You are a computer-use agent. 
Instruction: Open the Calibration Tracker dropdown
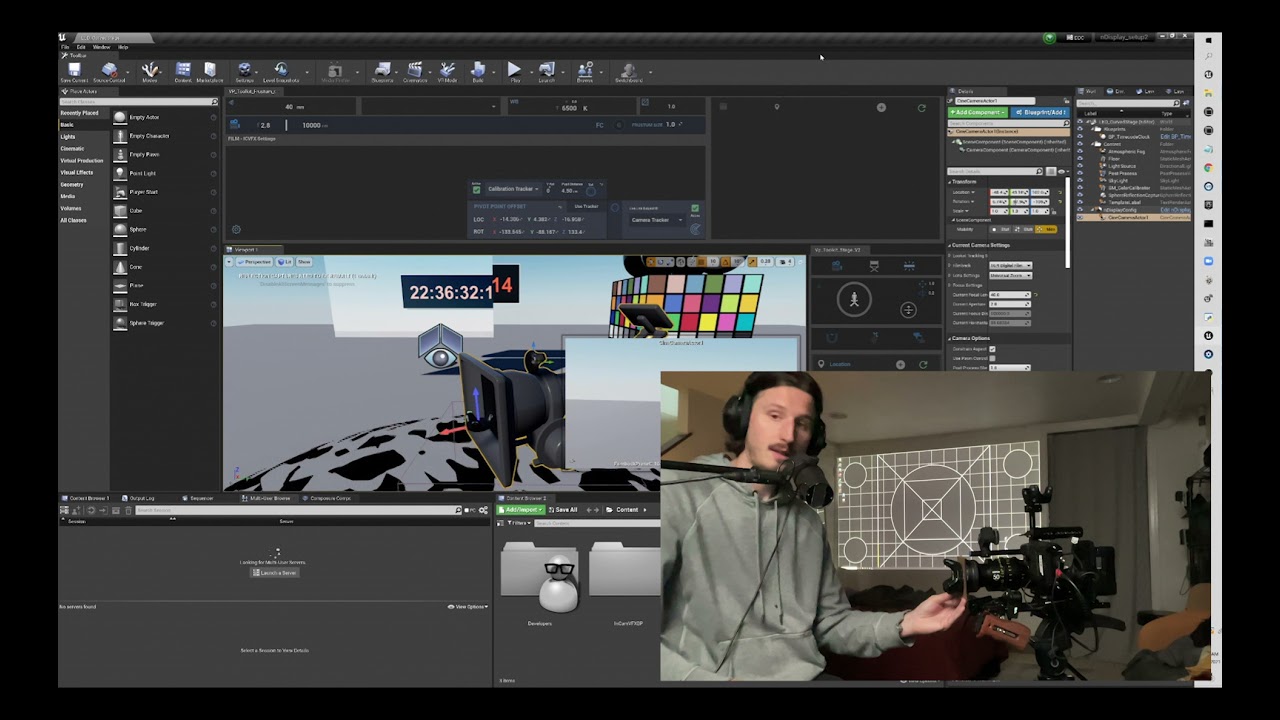pos(513,189)
